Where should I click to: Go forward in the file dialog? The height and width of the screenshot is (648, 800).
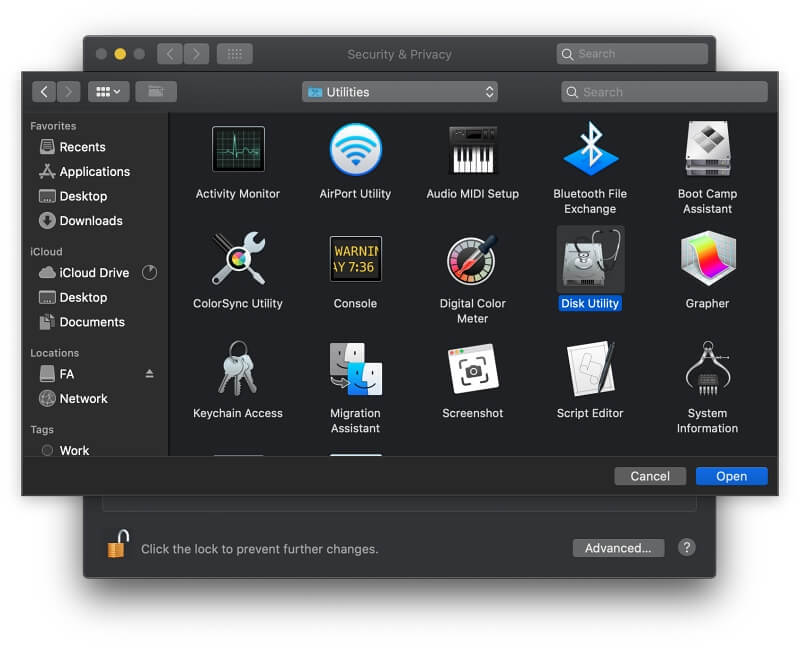[x=68, y=92]
